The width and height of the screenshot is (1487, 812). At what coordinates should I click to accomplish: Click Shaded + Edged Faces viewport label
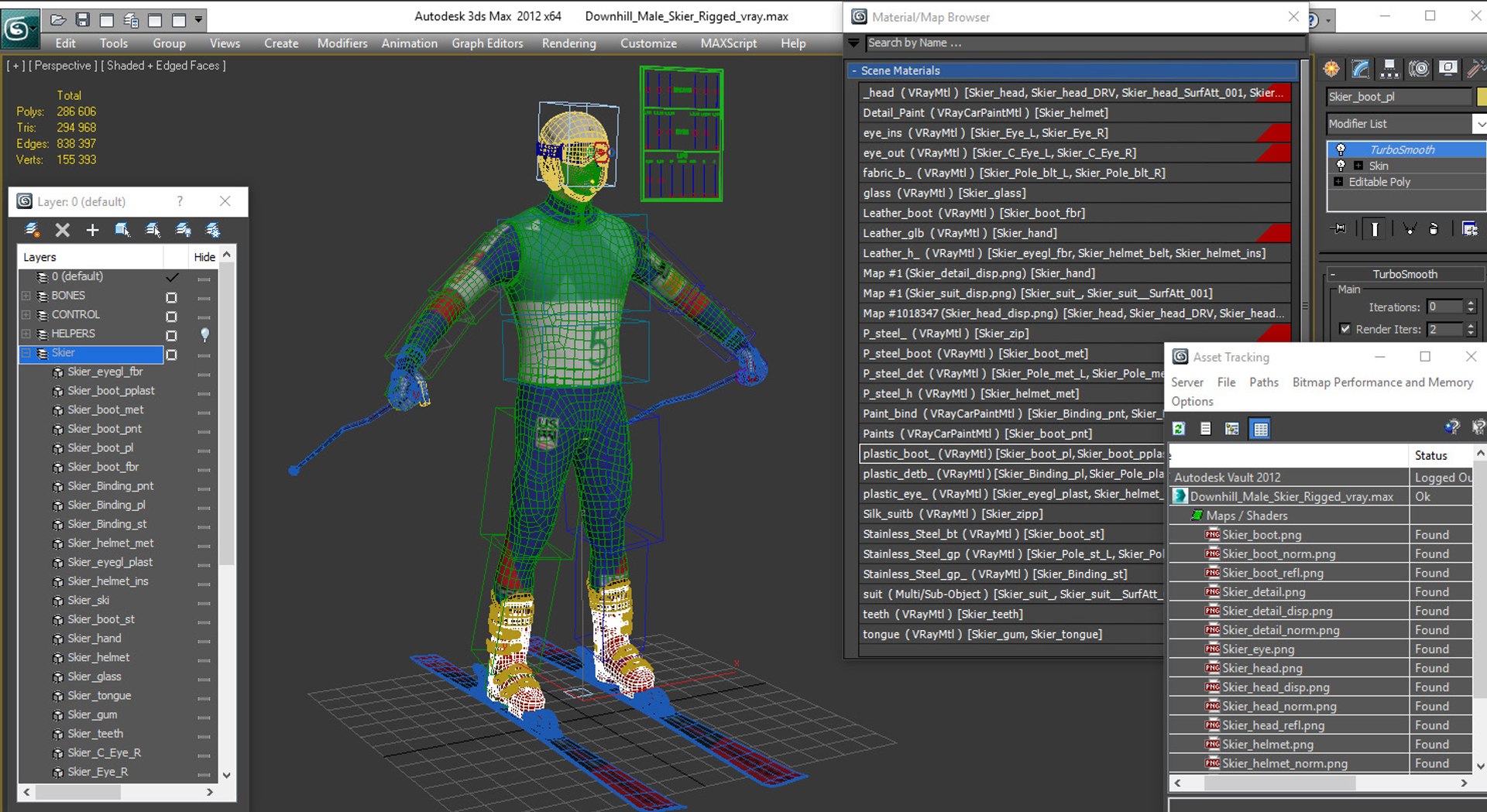coord(163,66)
